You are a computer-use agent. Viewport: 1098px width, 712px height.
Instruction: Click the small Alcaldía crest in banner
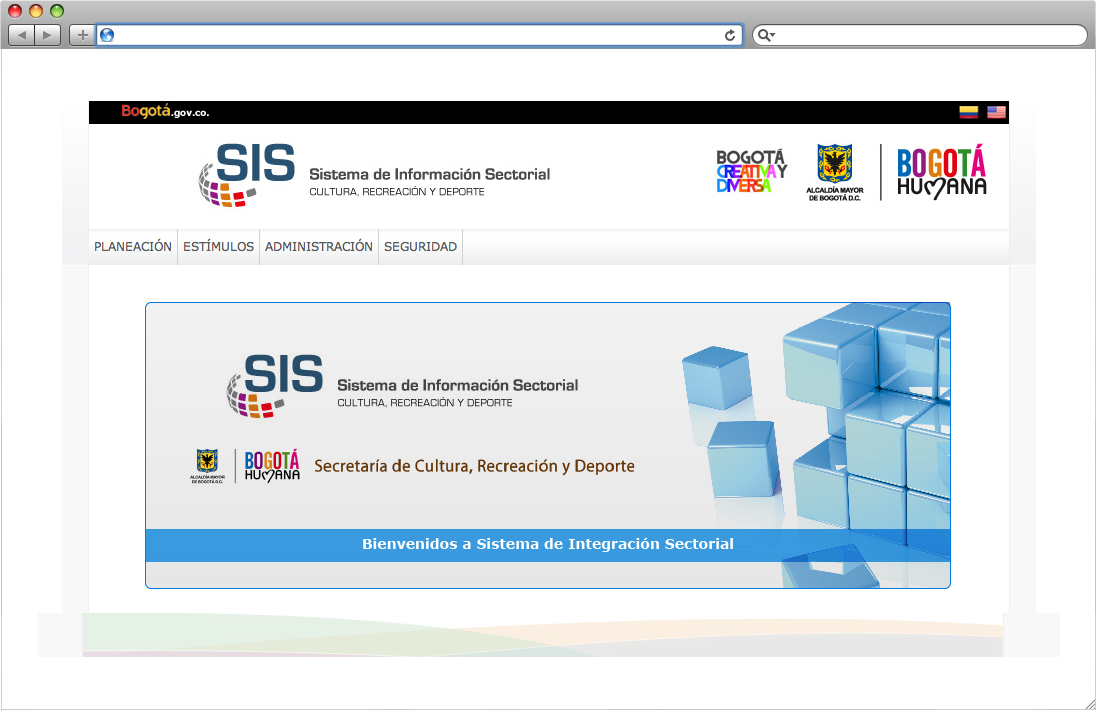(207, 466)
